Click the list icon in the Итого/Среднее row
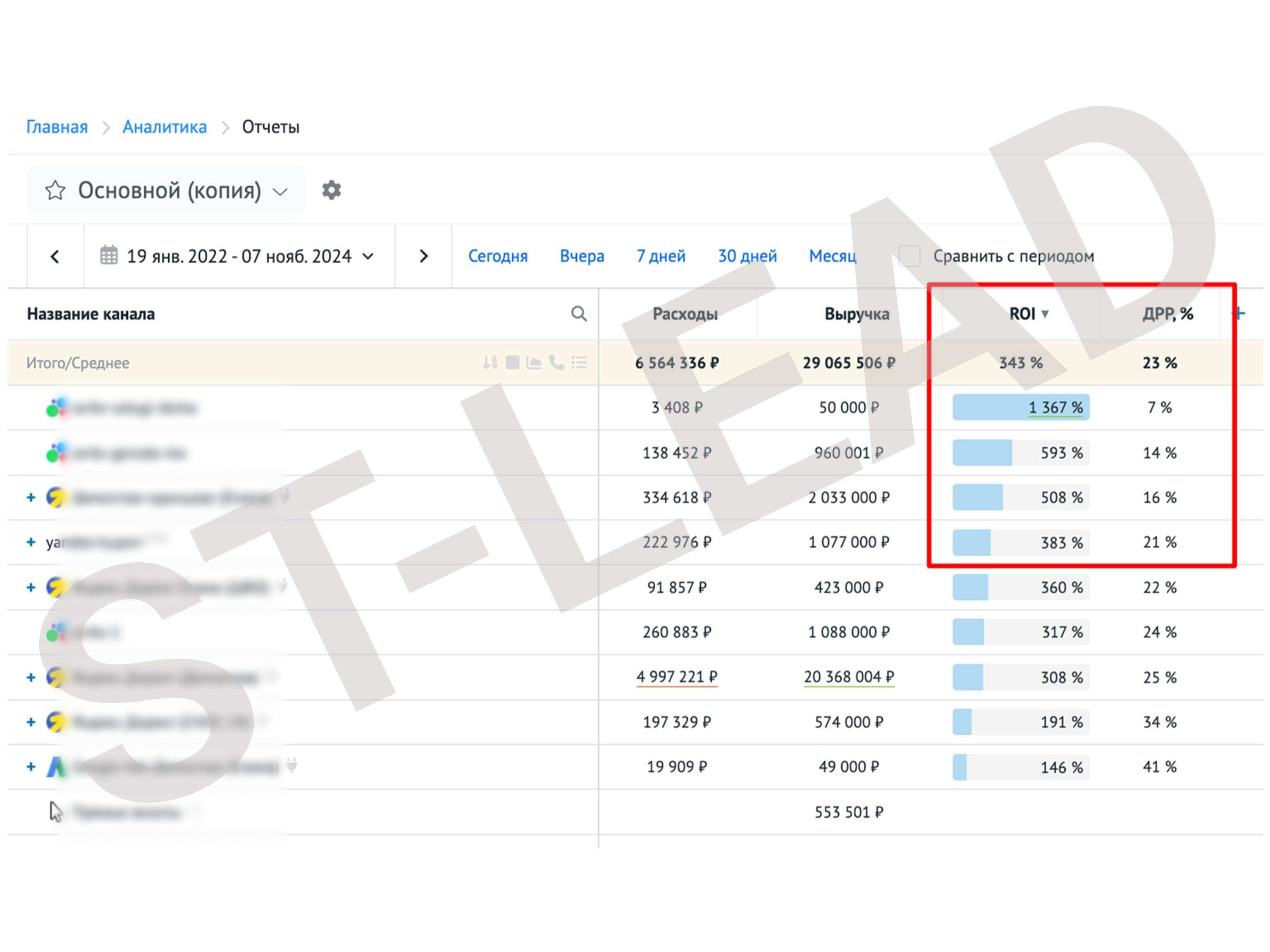The height and width of the screenshot is (952, 1270). coord(579,363)
